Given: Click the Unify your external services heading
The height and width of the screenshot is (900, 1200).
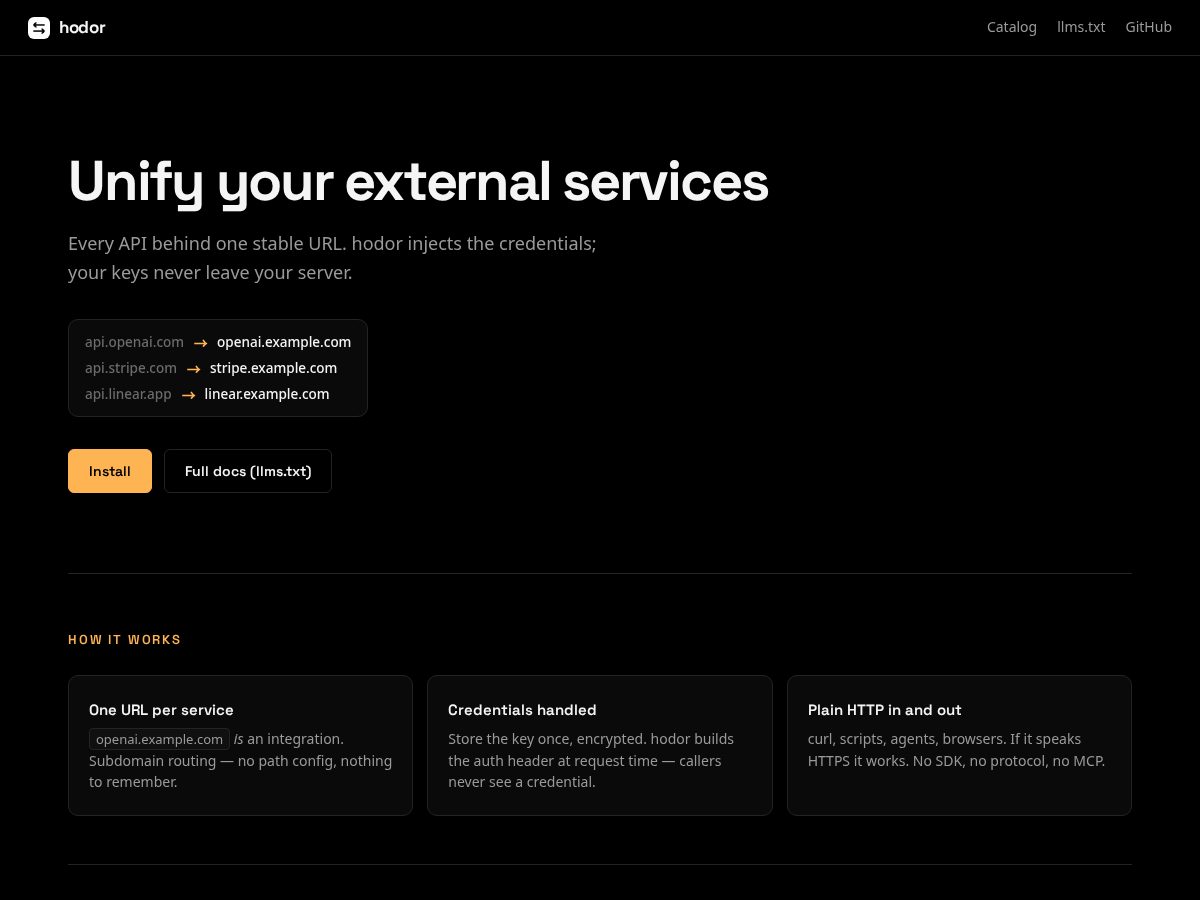Looking at the screenshot, I should tap(418, 182).
